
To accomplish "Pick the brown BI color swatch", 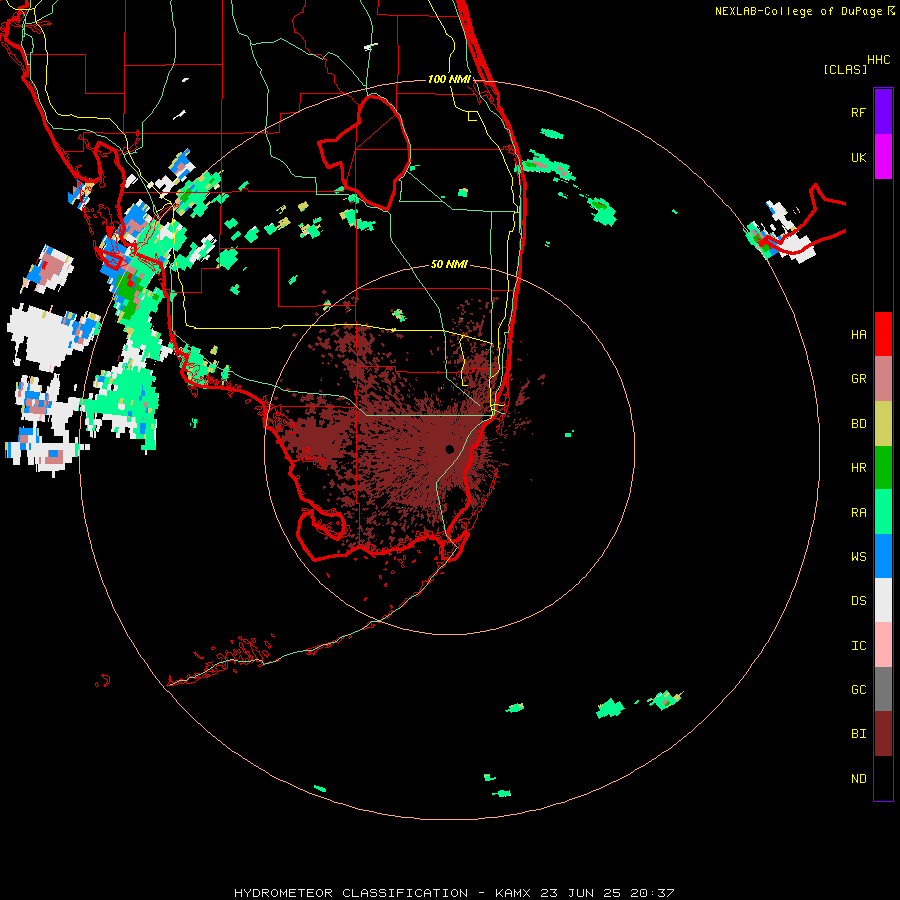I will (883, 734).
